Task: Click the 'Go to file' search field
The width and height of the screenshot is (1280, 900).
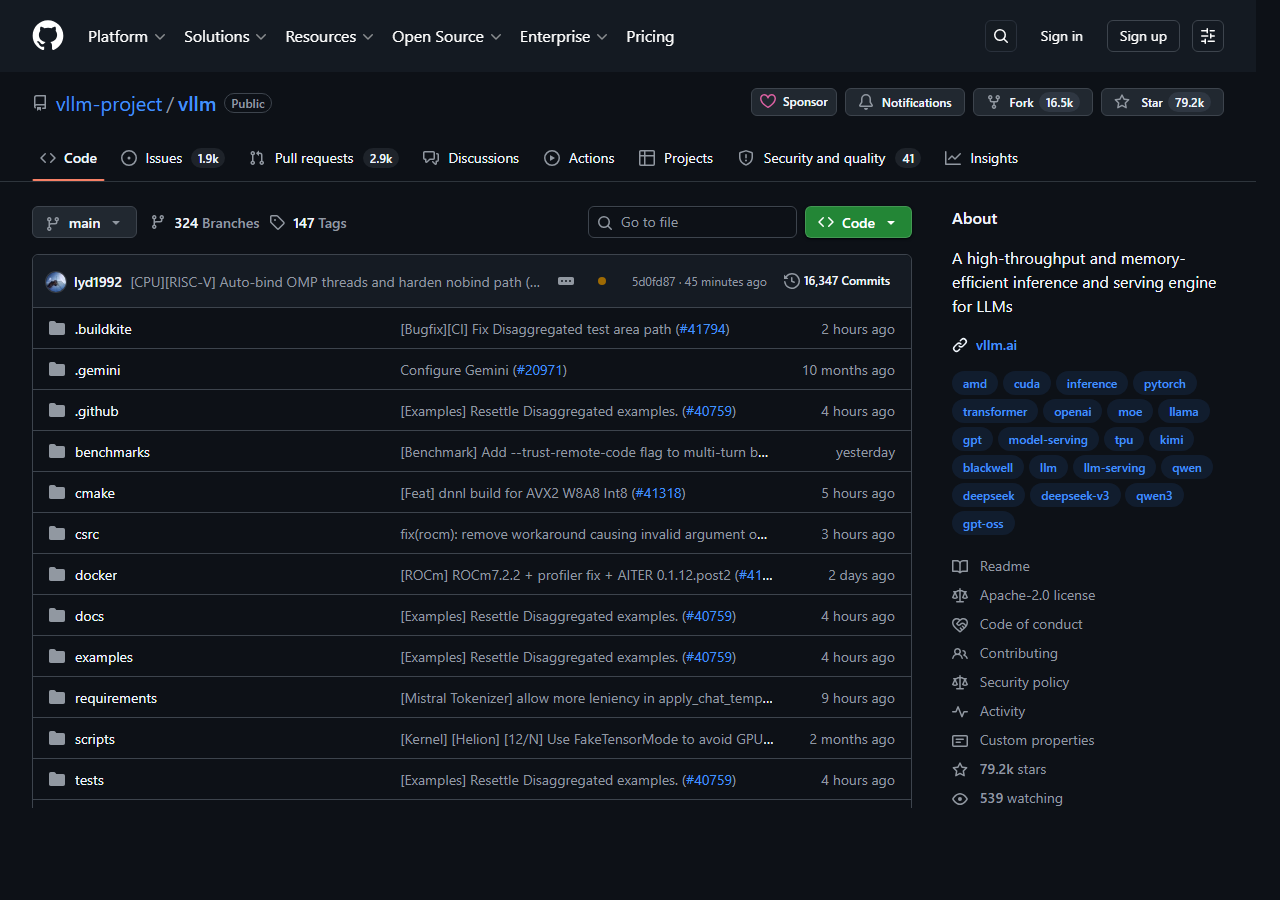Action: (x=692, y=222)
